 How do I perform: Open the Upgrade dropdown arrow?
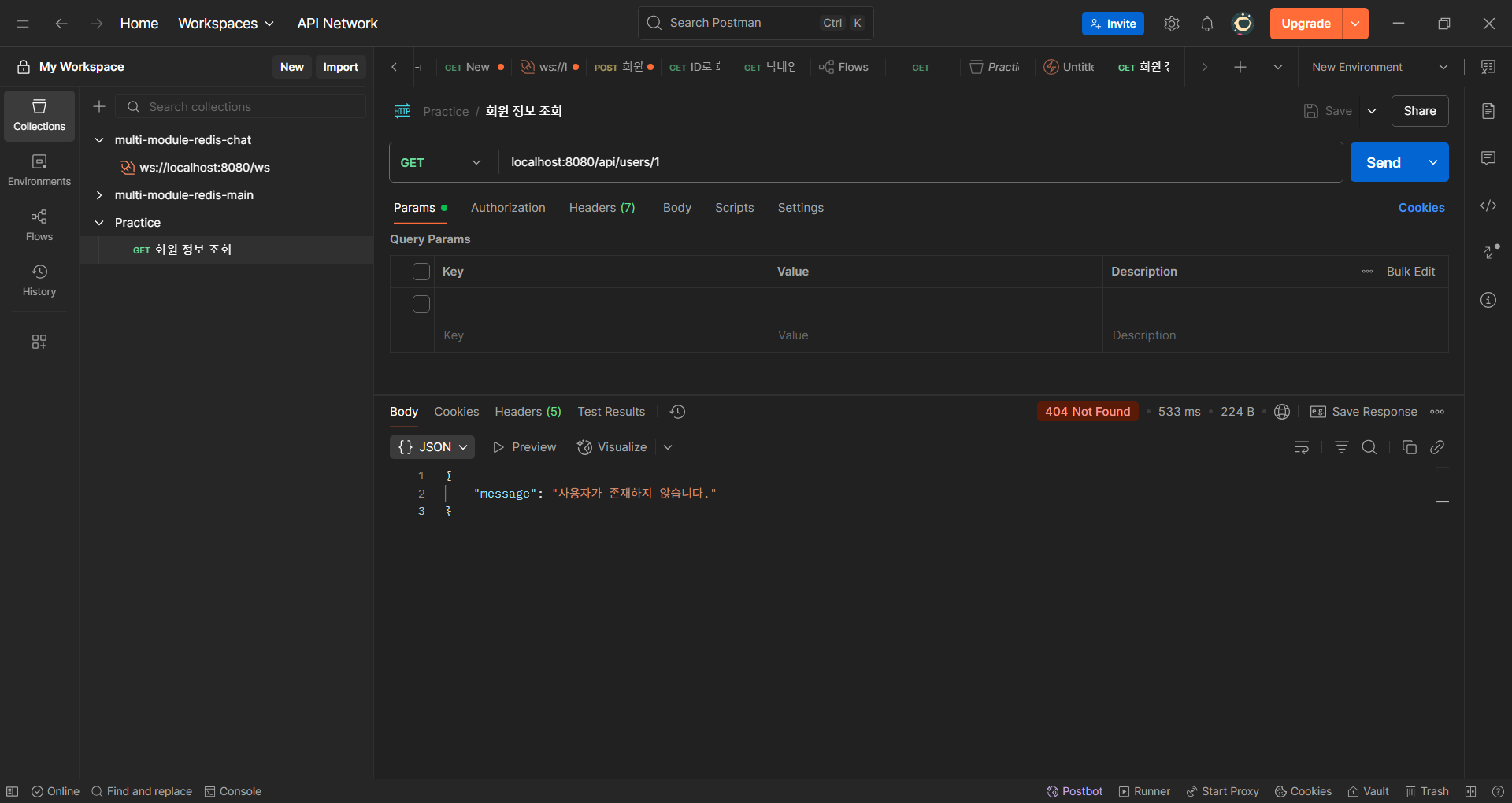click(x=1356, y=24)
